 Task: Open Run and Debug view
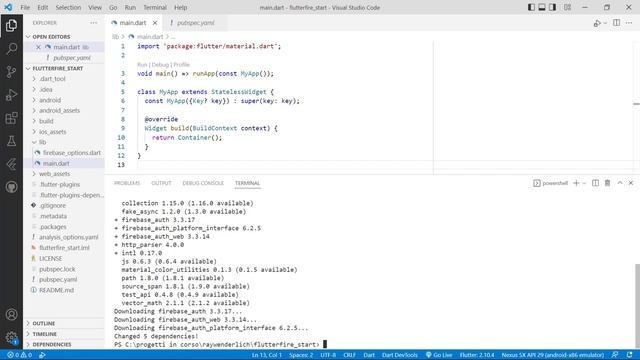coord(11,95)
